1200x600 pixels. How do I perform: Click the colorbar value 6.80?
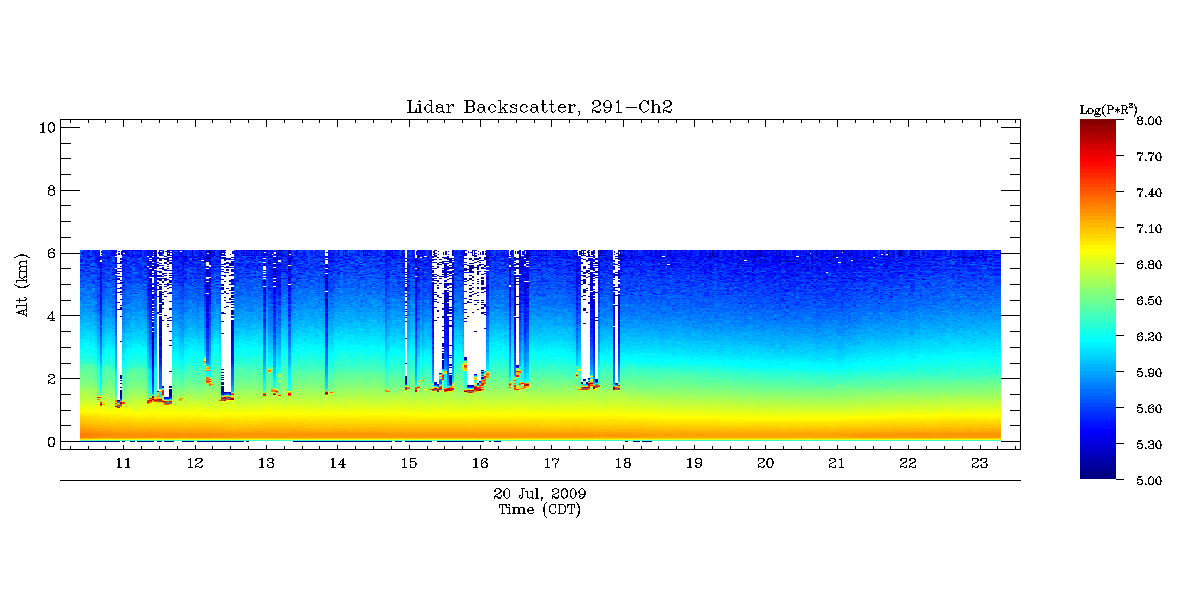(1148, 265)
